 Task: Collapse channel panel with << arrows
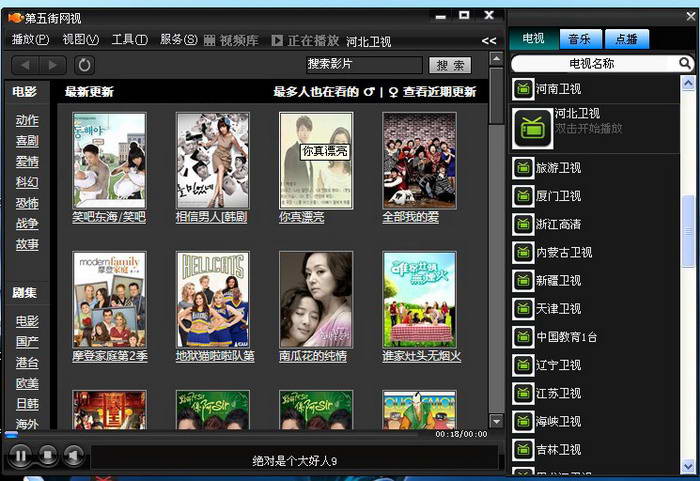(489, 41)
